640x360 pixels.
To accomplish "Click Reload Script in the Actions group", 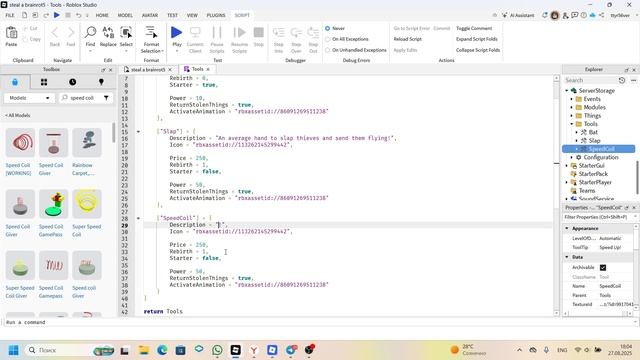I will [407, 39].
